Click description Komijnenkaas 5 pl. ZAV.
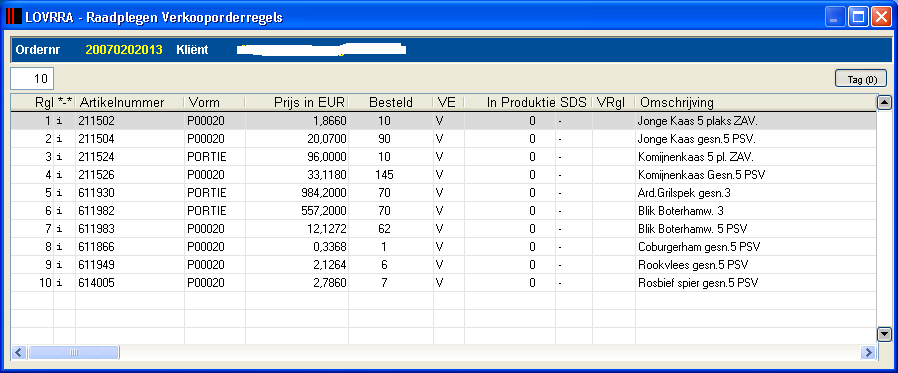The image size is (898, 373). [x=696, y=156]
